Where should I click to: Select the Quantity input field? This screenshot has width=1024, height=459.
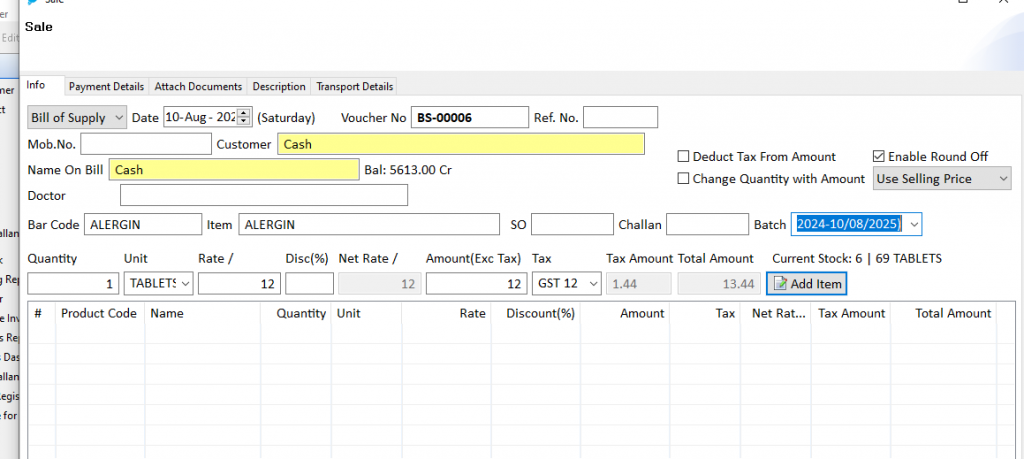[x=73, y=283]
